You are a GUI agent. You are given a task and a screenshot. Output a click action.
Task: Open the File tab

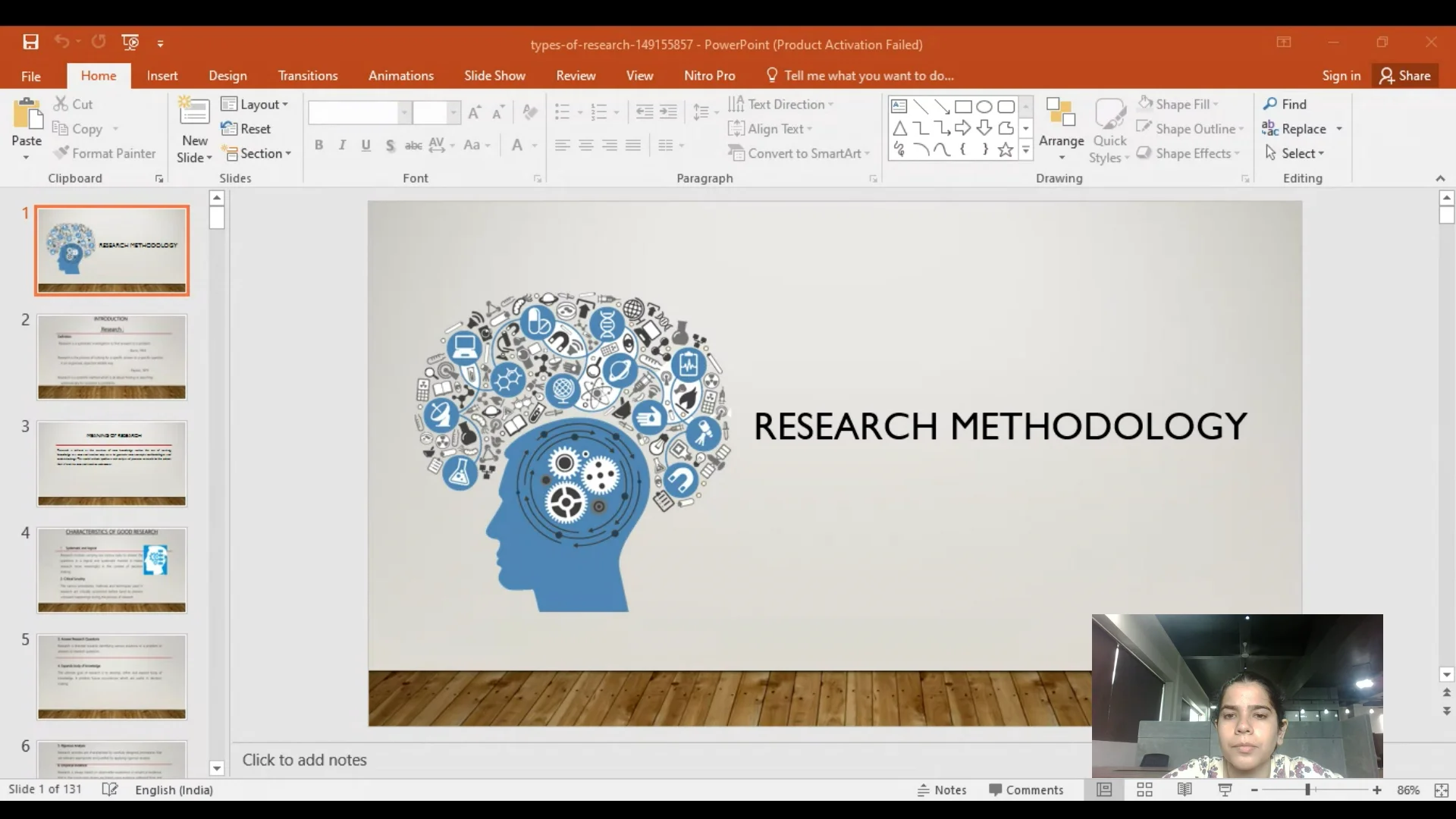pyautogui.click(x=31, y=76)
